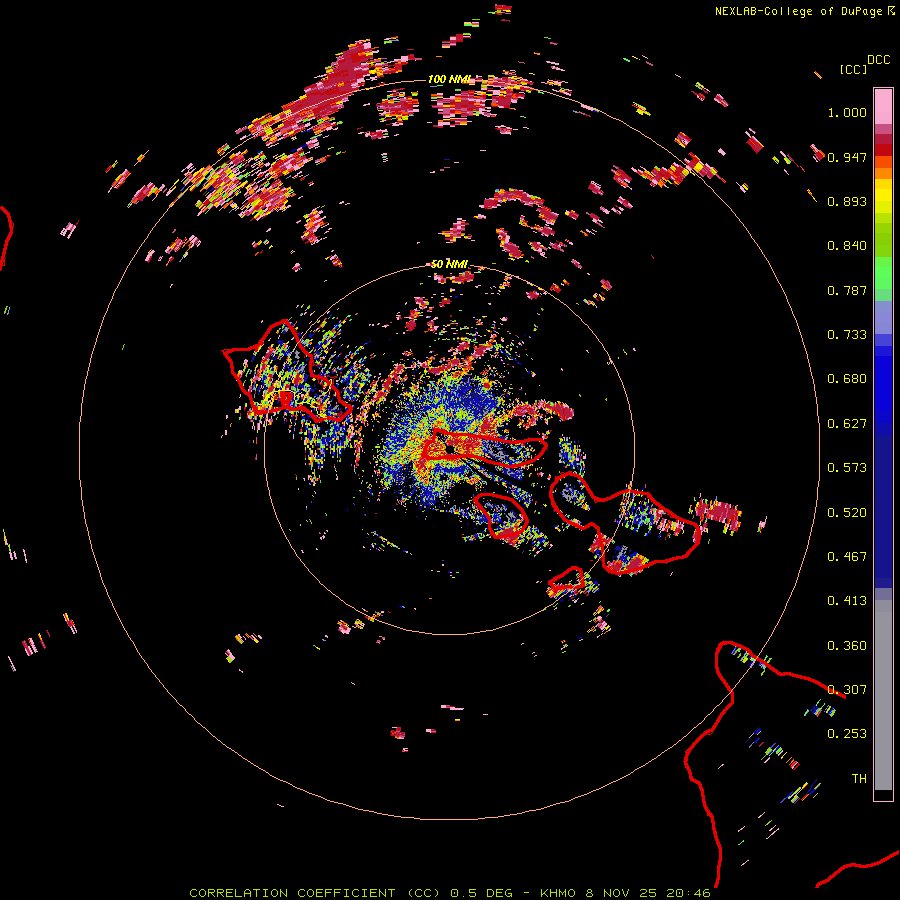Image resolution: width=900 pixels, height=900 pixels.
Task: Select the 0.840 legend value
Action: [847, 246]
